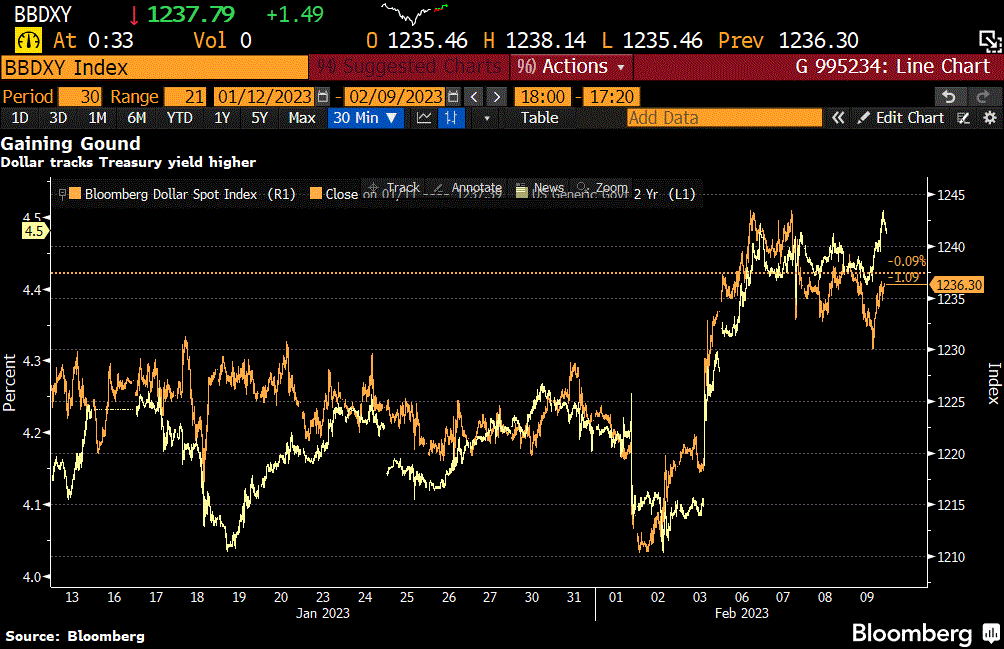Screen dimensions: 1004x649
Task: Click the 1236.30 last price marker
Action: click(958, 285)
